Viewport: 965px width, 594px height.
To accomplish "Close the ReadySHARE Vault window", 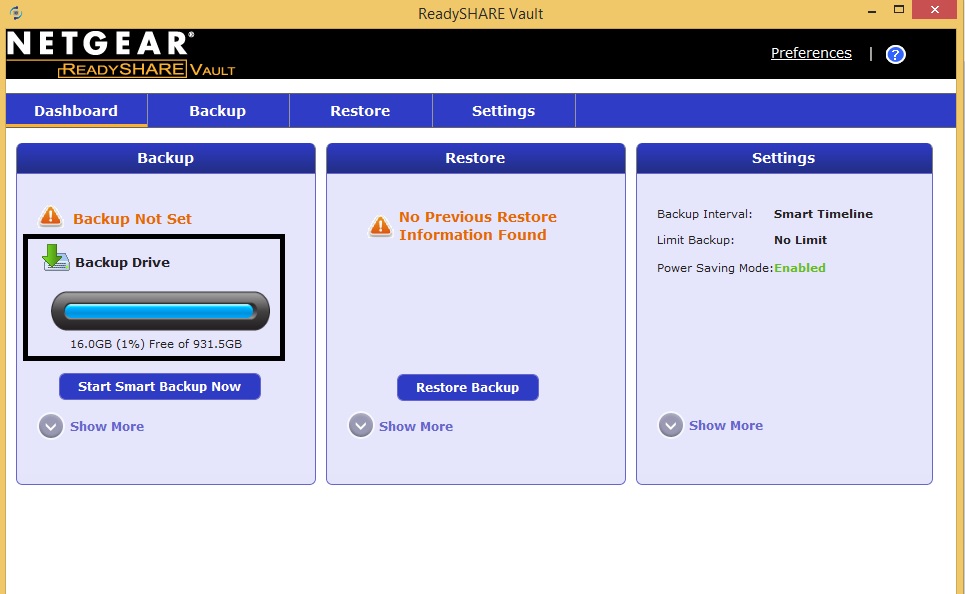I will (935, 10).
